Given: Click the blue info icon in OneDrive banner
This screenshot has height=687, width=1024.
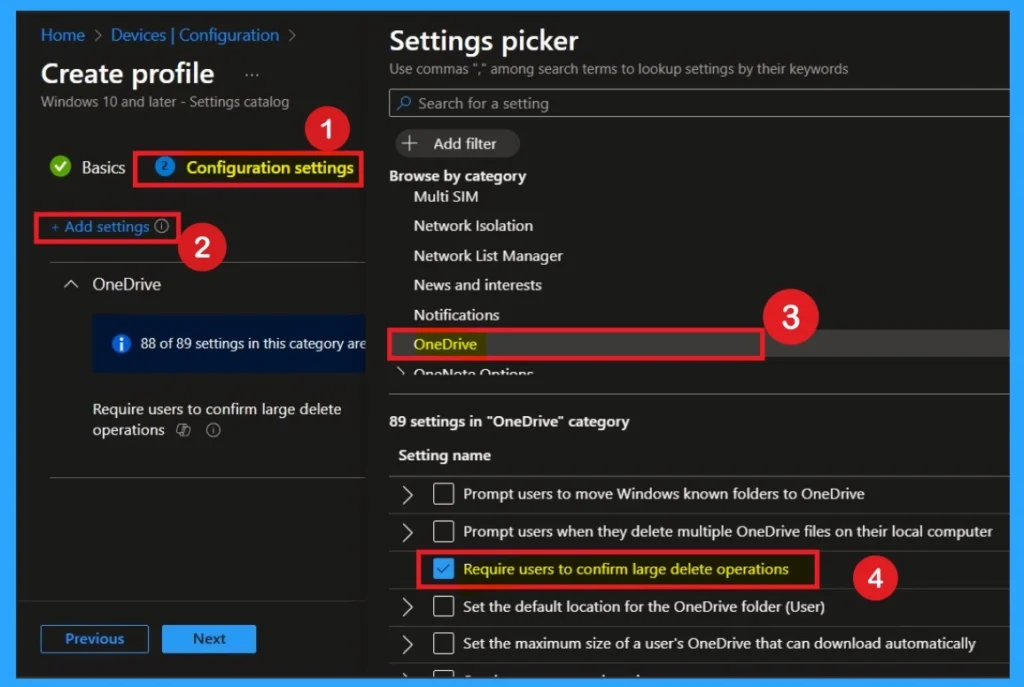Looking at the screenshot, I should 121,344.
